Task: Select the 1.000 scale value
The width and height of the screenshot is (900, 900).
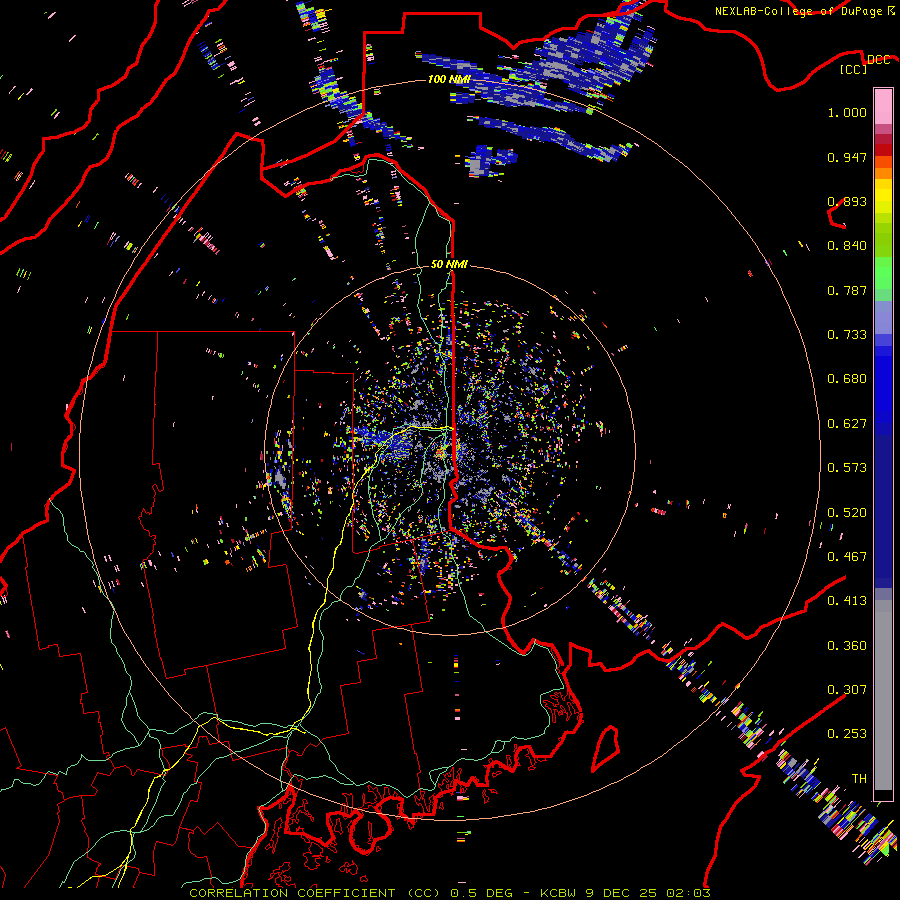Action: tap(847, 112)
